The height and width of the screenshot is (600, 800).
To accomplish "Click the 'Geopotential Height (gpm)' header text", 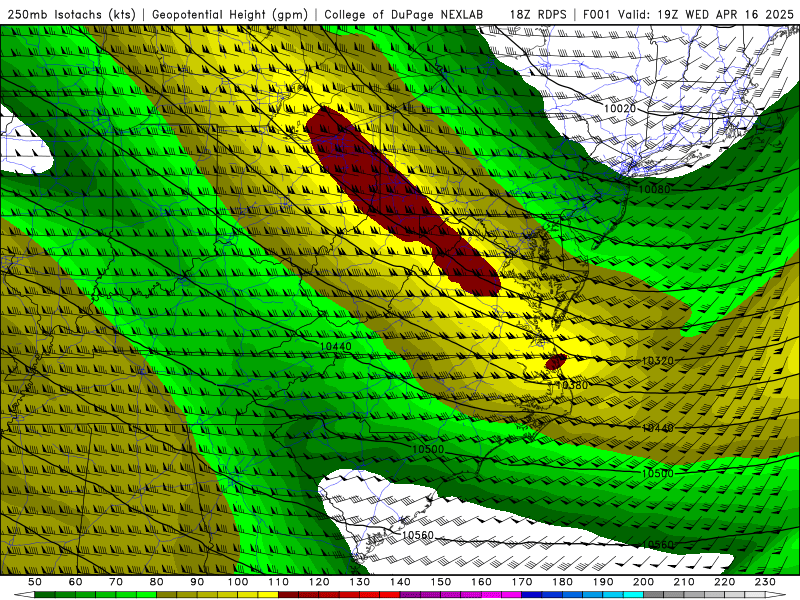I will (x=230, y=14).
